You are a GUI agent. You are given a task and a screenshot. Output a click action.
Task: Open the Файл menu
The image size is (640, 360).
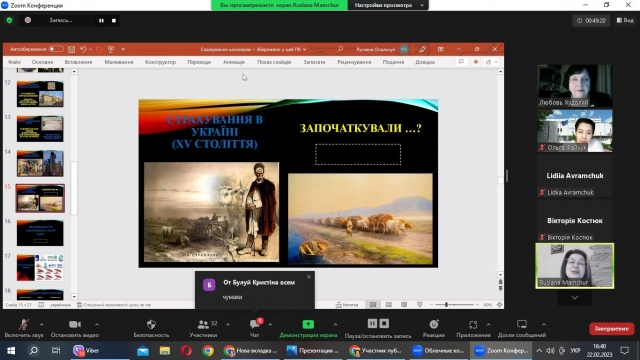point(14,62)
